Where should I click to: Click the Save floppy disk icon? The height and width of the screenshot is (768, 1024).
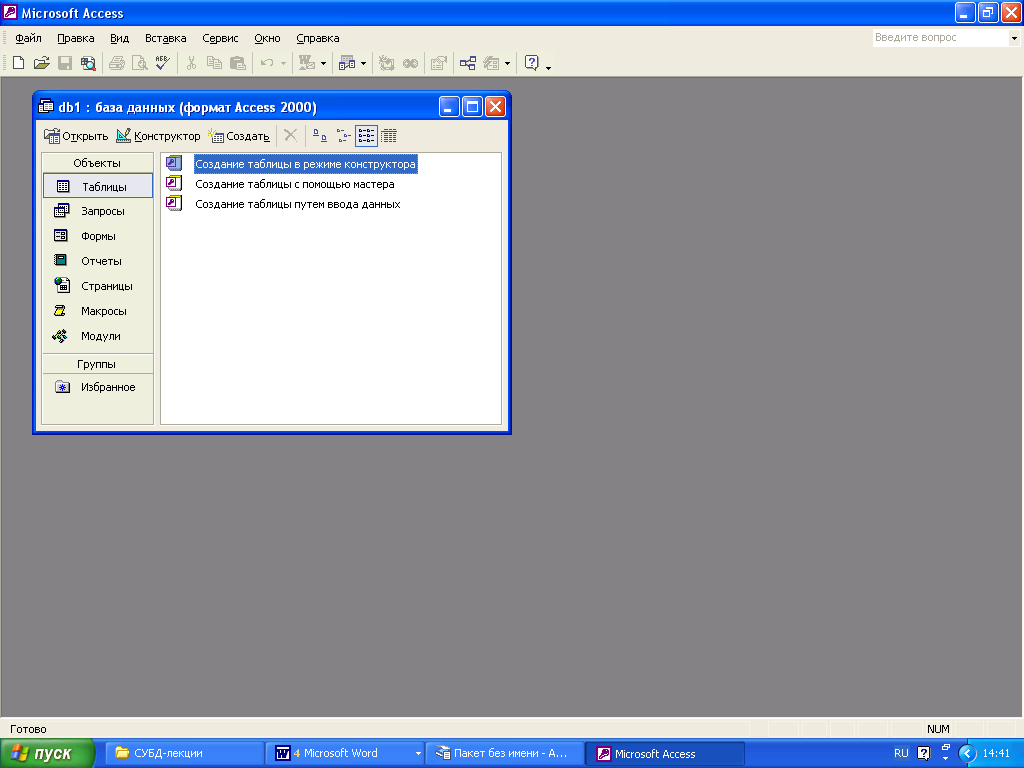pyautogui.click(x=65, y=63)
